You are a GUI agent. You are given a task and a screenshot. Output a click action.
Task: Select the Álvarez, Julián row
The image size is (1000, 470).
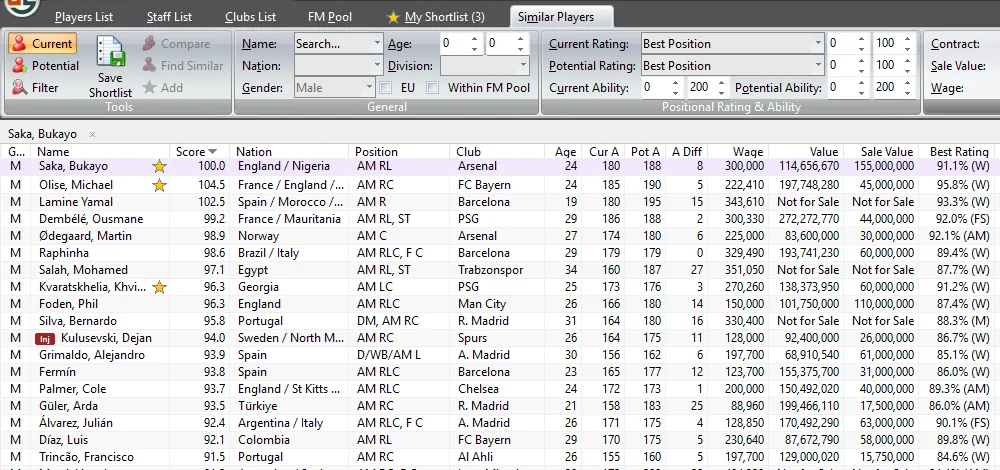tap(497, 423)
